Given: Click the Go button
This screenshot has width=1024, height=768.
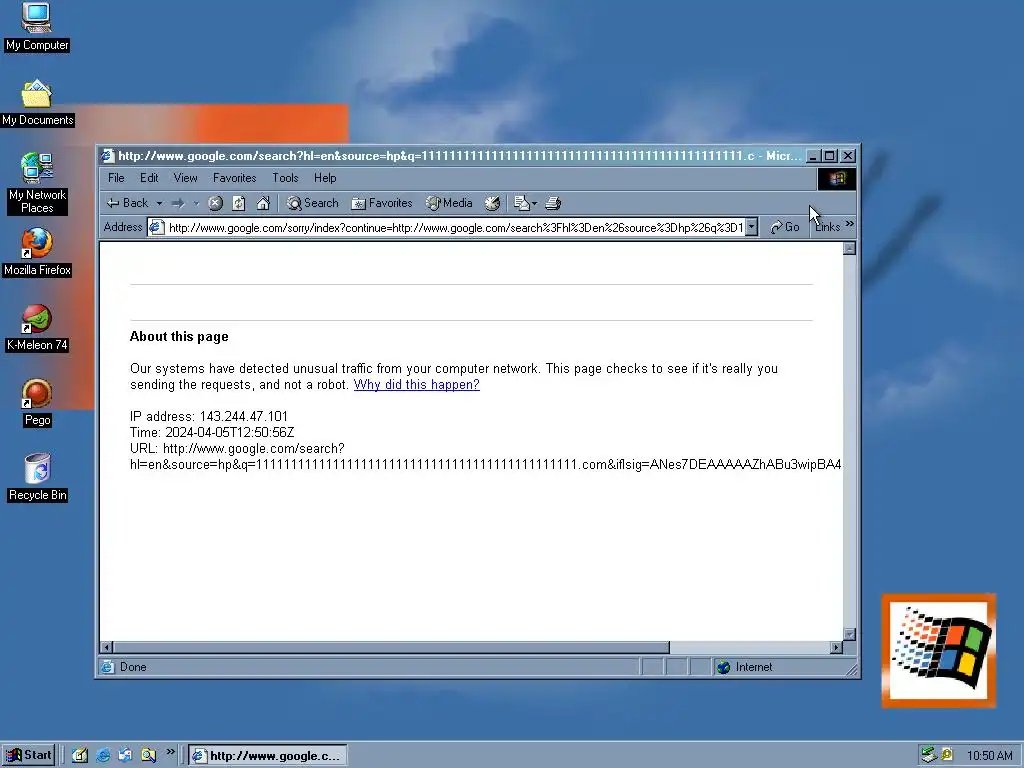Looking at the screenshot, I should point(784,227).
